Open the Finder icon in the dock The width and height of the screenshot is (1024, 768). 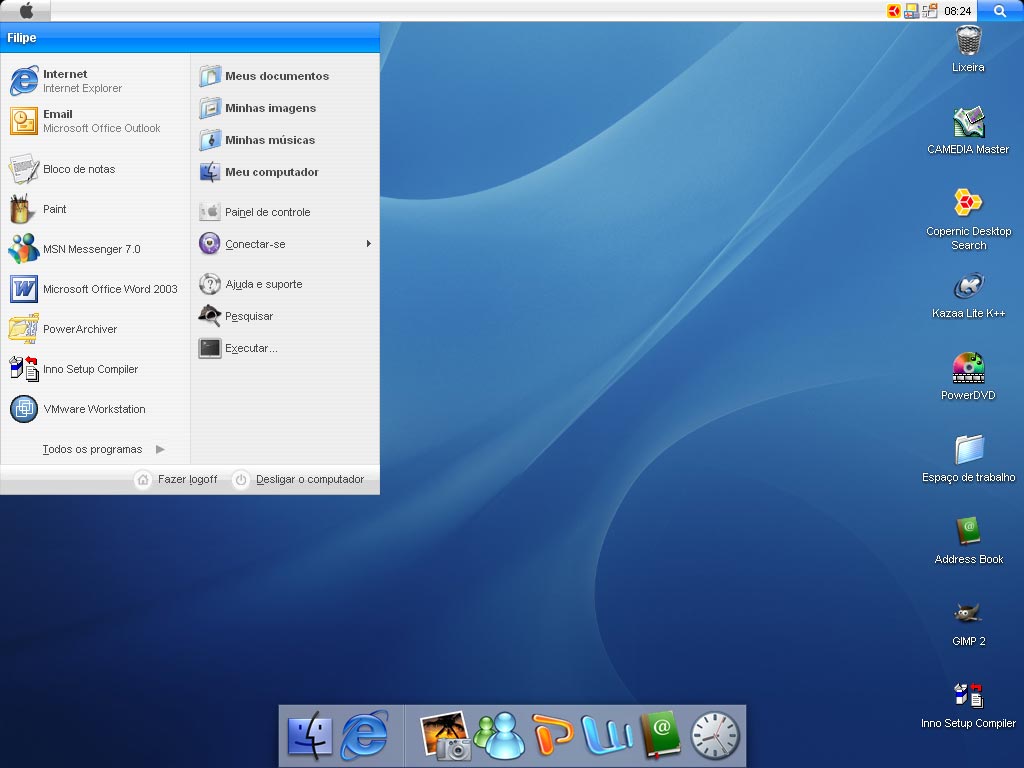(310, 735)
